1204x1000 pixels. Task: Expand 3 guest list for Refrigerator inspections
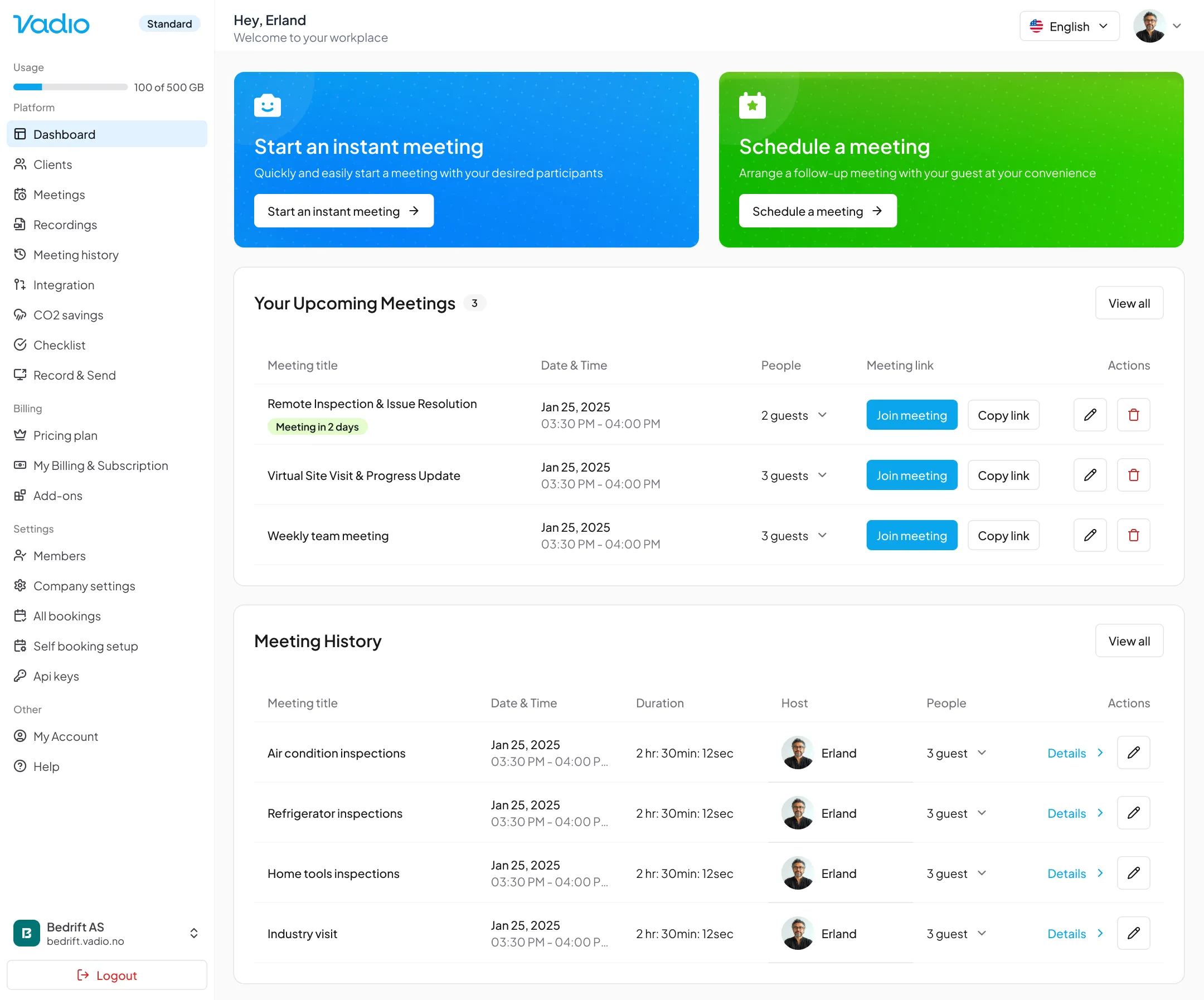coord(981,813)
